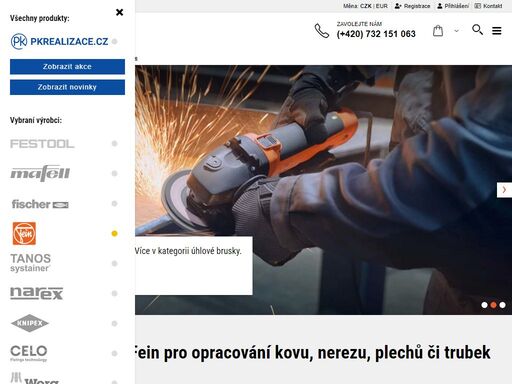Viewport: 512px width, 384px height.
Task: Toggle the Narex radio dot
Action: [x=114, y=293]
